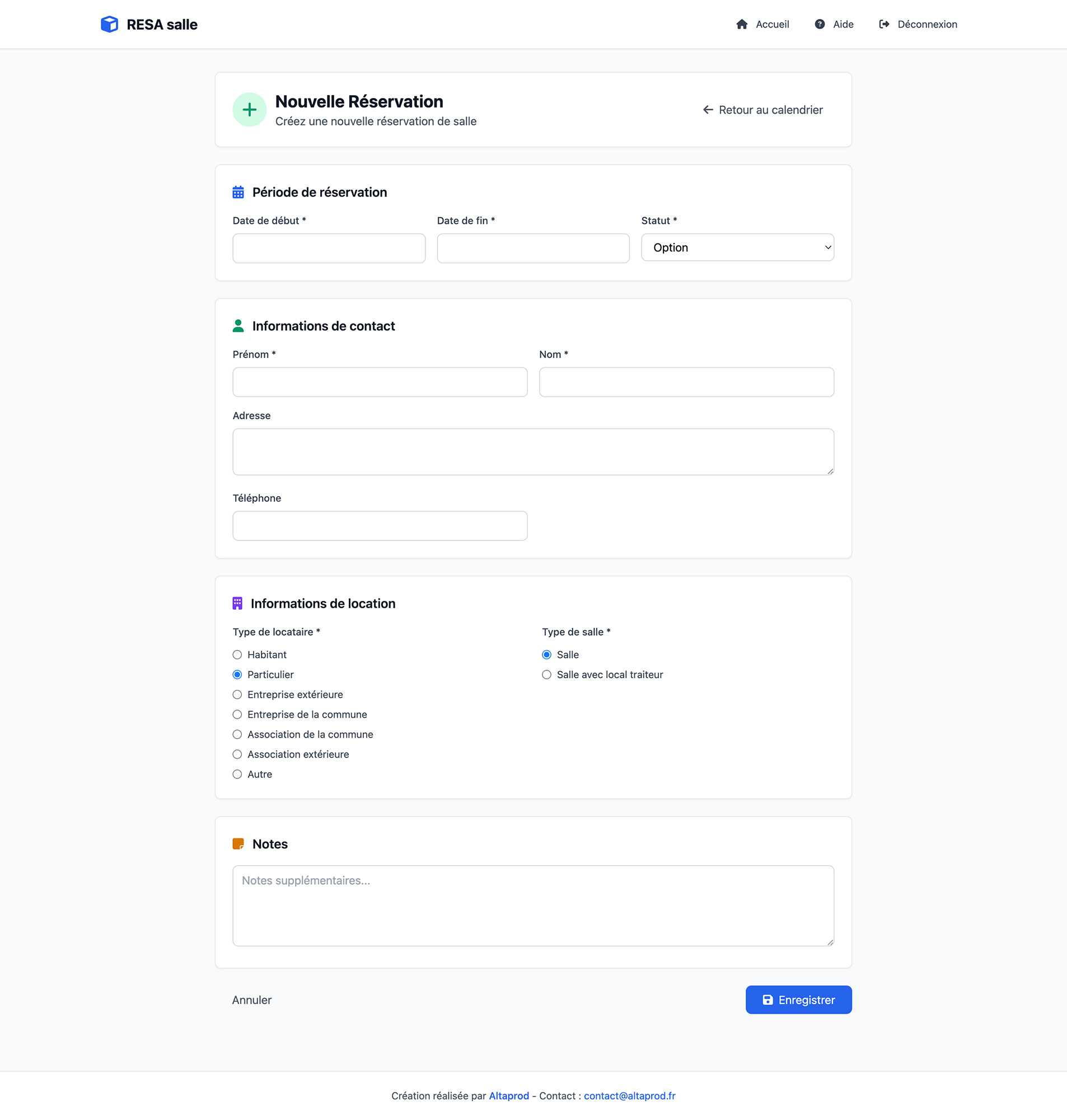Viewport: 1067px width, 1120px height.
Task: Go to Accueil in the navigation
Action: click(772, 25)
